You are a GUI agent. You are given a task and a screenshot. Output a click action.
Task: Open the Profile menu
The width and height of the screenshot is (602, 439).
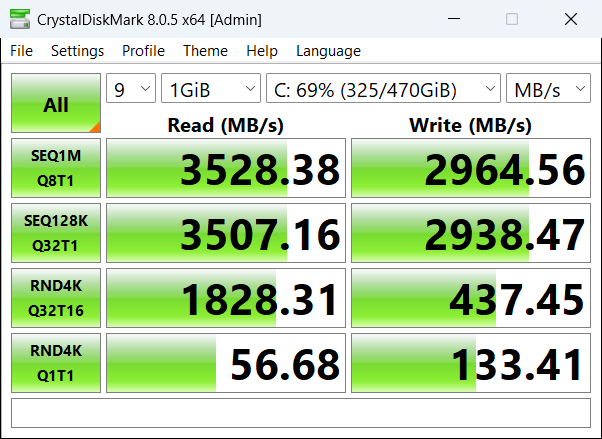(x=143, y=51)
